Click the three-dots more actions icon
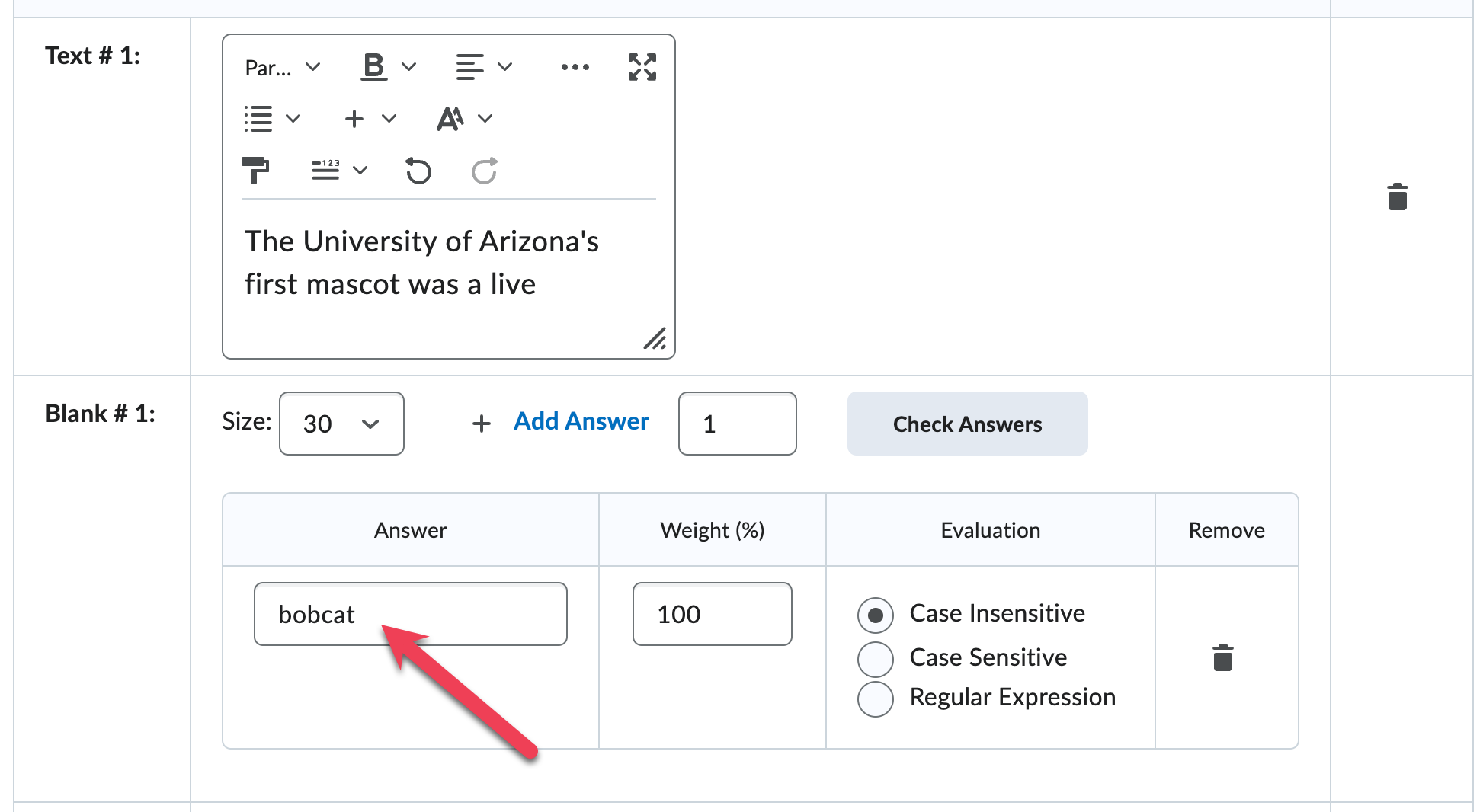Viewport: 1483px width, 812px height. coord(575,67)
